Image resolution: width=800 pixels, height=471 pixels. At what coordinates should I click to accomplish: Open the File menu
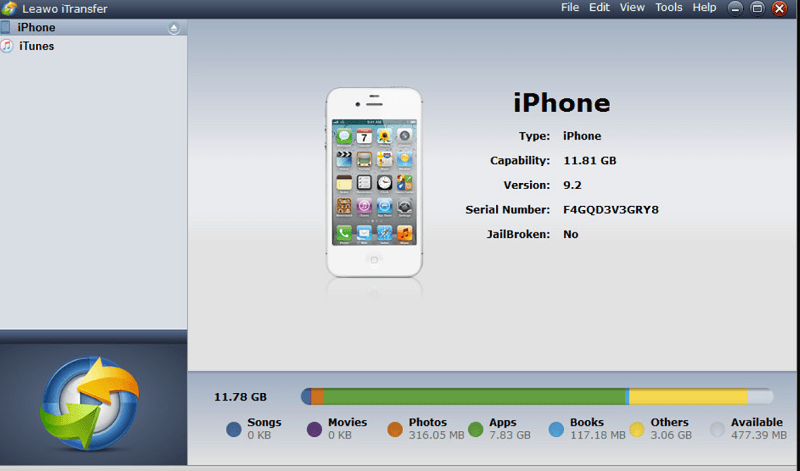(570, 8)
